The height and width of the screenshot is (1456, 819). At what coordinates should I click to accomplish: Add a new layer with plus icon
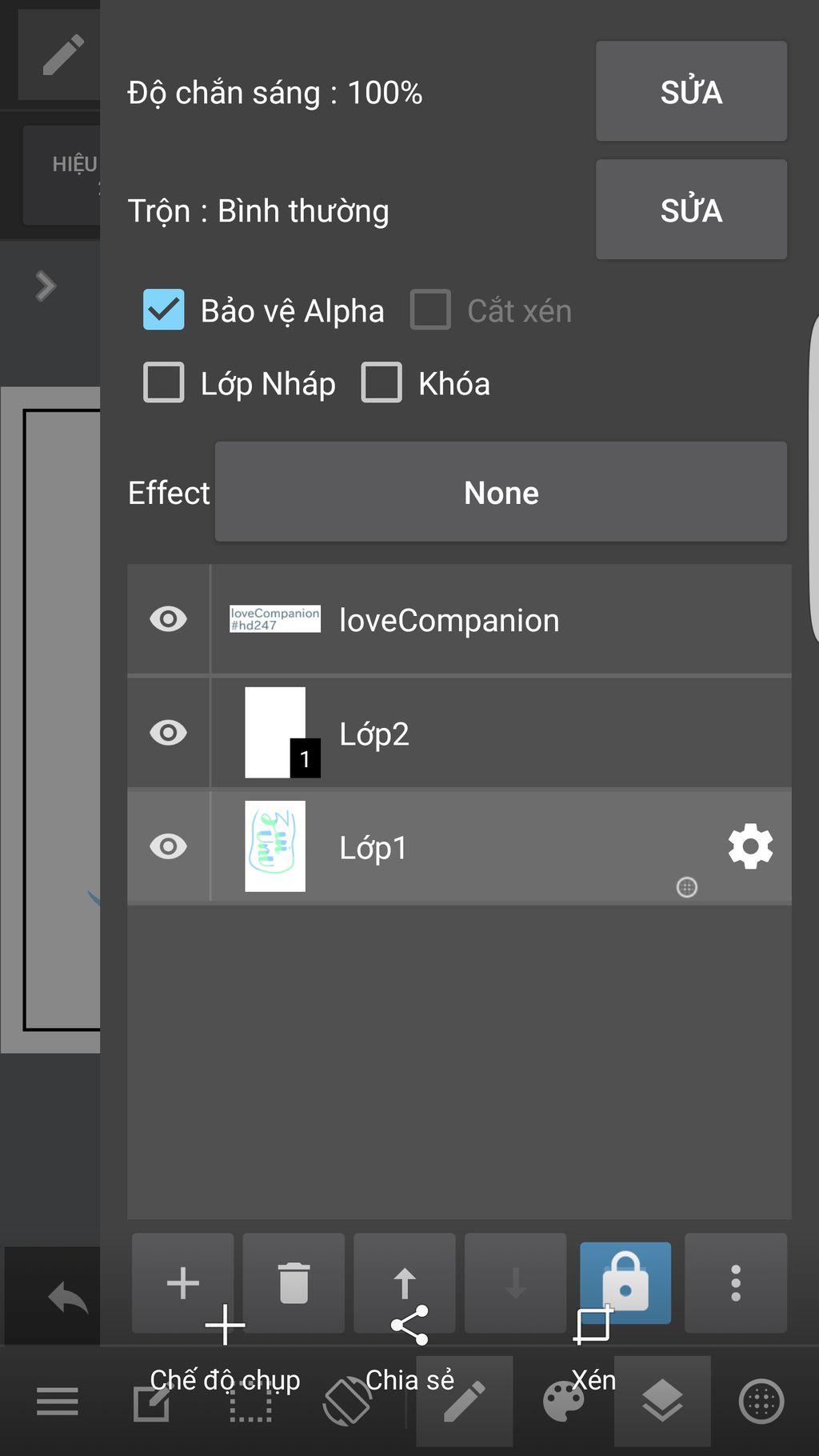point(182,1282)
